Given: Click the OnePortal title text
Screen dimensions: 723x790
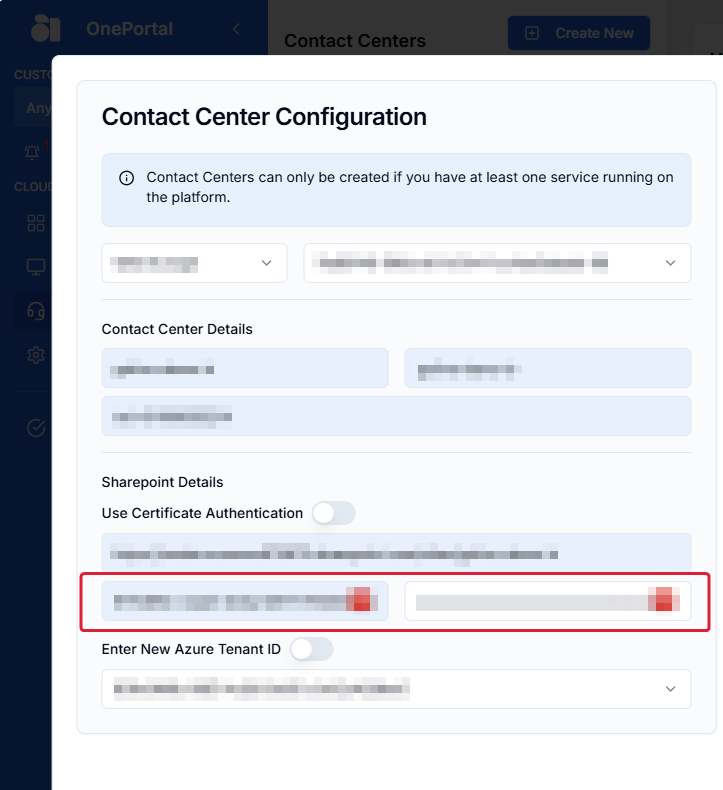Looking at the screenshot, I should tap(129, 29).
